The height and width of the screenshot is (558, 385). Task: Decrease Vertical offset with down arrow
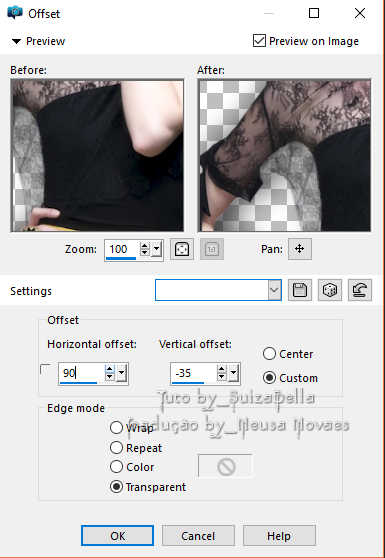click(222, 377)
